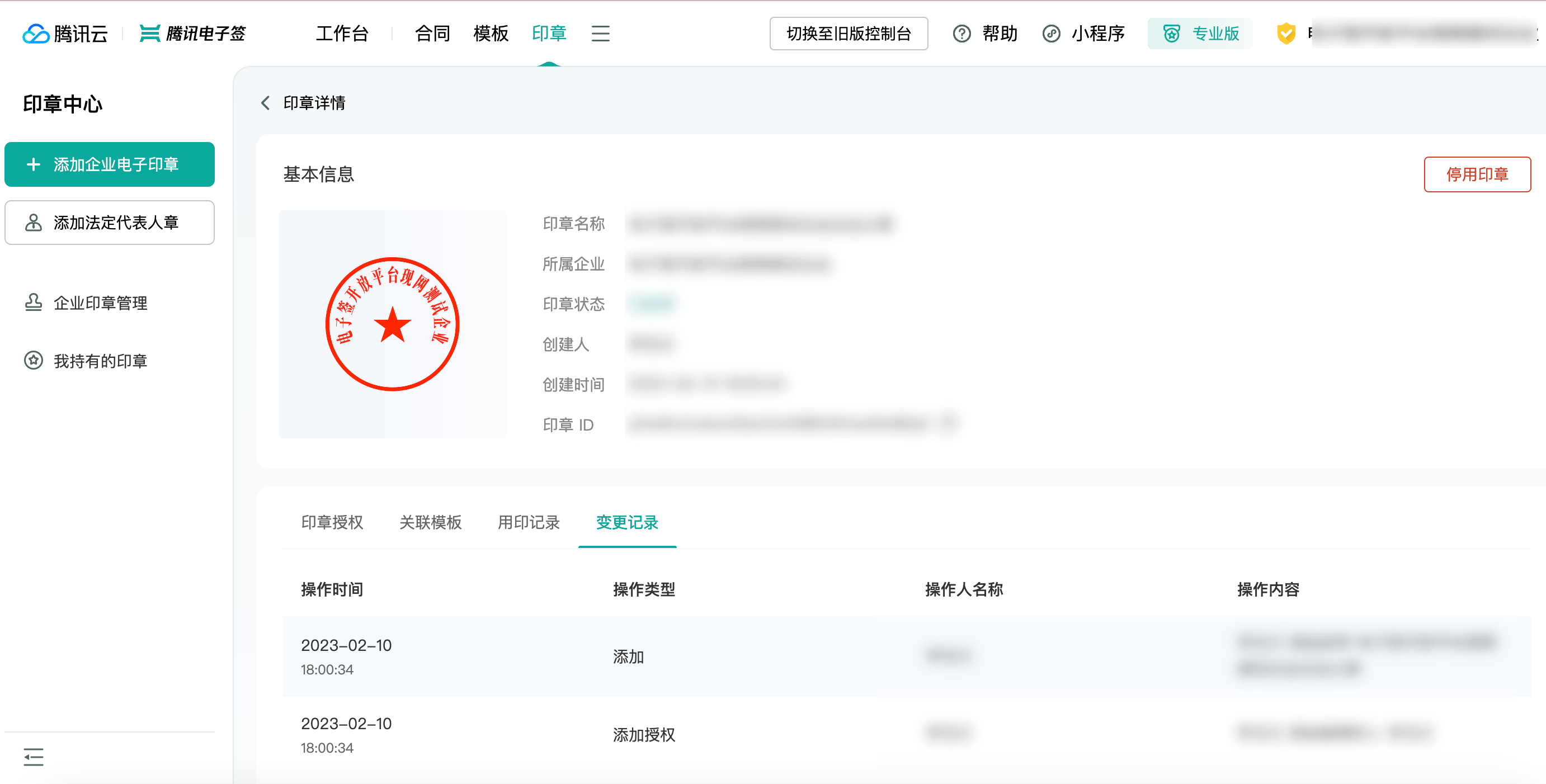Click the yellow verified shield icon
The width and height of the screenshot is (1546, 784).
[1285, 34]
